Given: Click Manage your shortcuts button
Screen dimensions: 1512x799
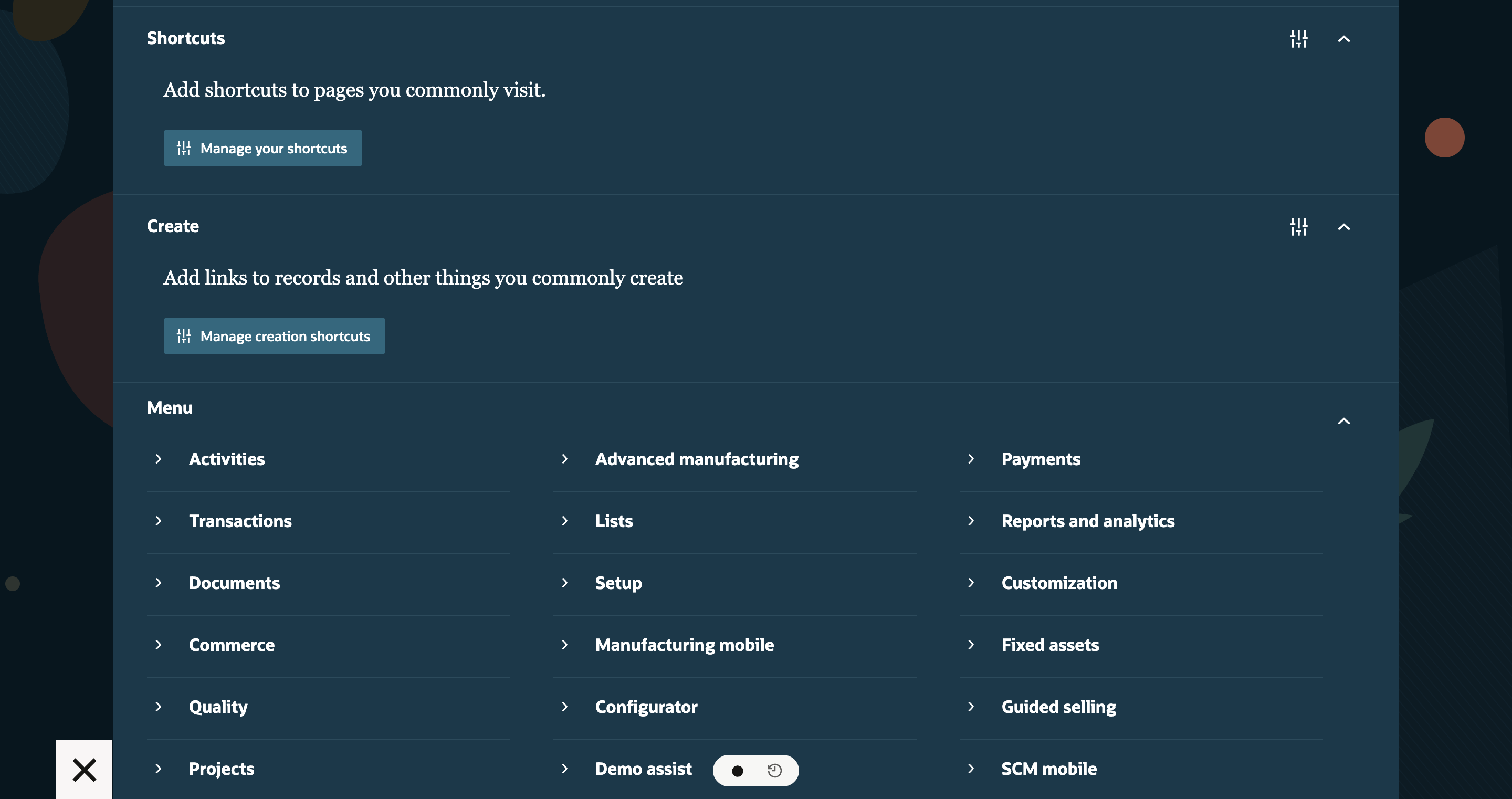Looking at the screenshot, I should tap(262, 148).
